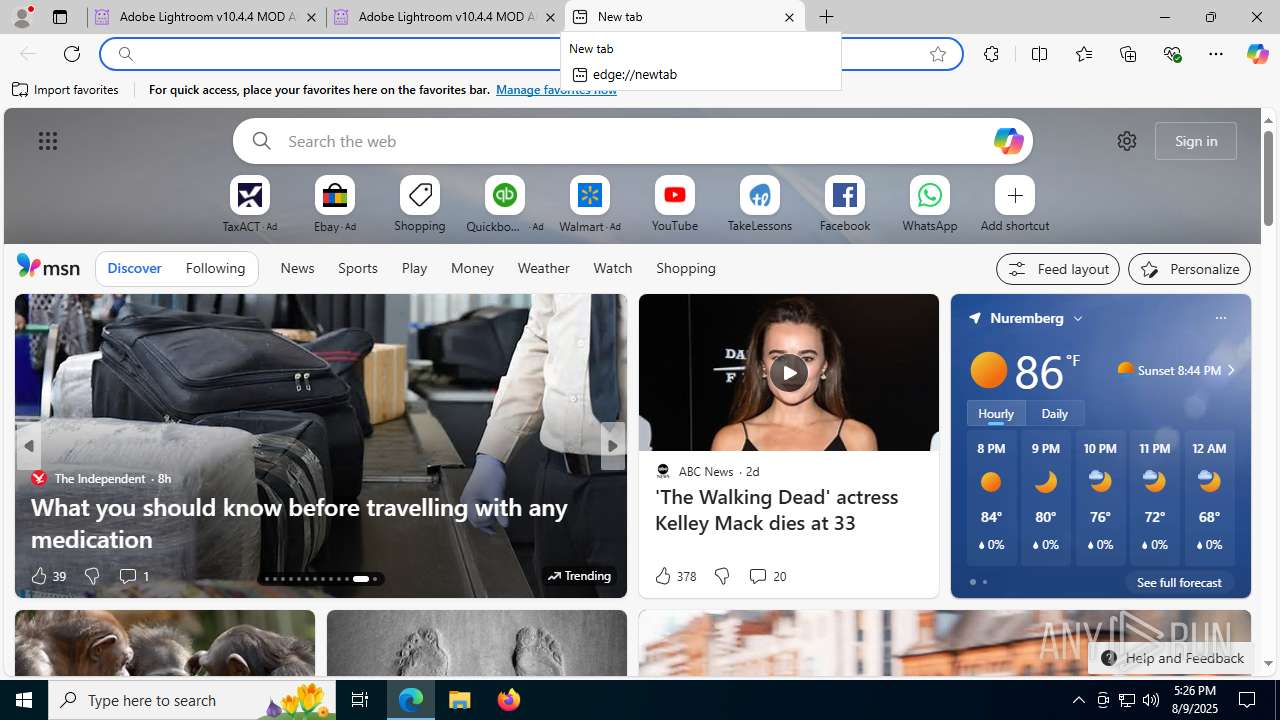Image resolution: width=1280 pixels, height=720 pixels.
Task: Open Settings and more ellipsis menu
Action: point(1216,54)
